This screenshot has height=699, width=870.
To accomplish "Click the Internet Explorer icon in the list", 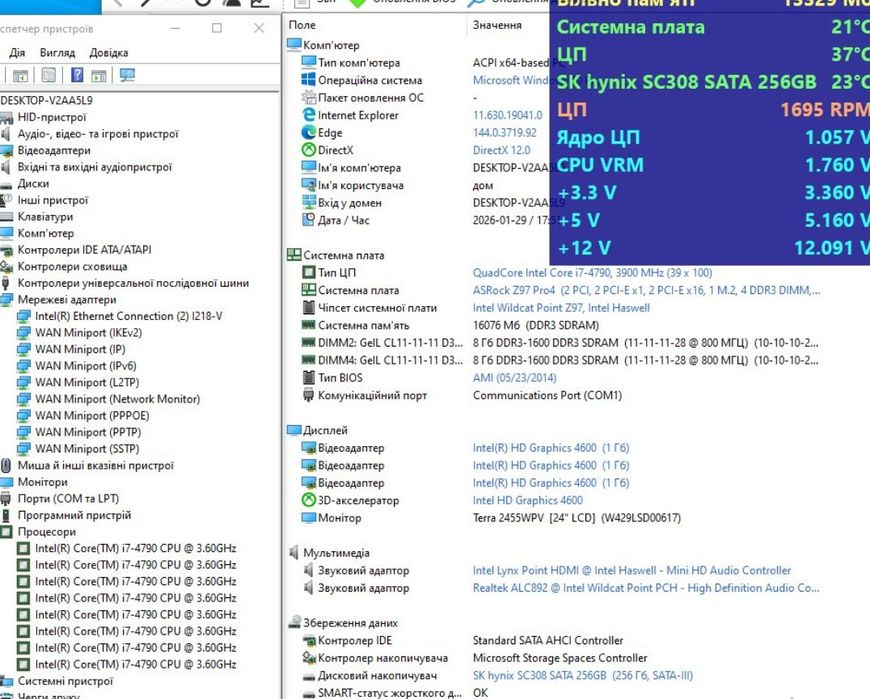I will (308, 115).
